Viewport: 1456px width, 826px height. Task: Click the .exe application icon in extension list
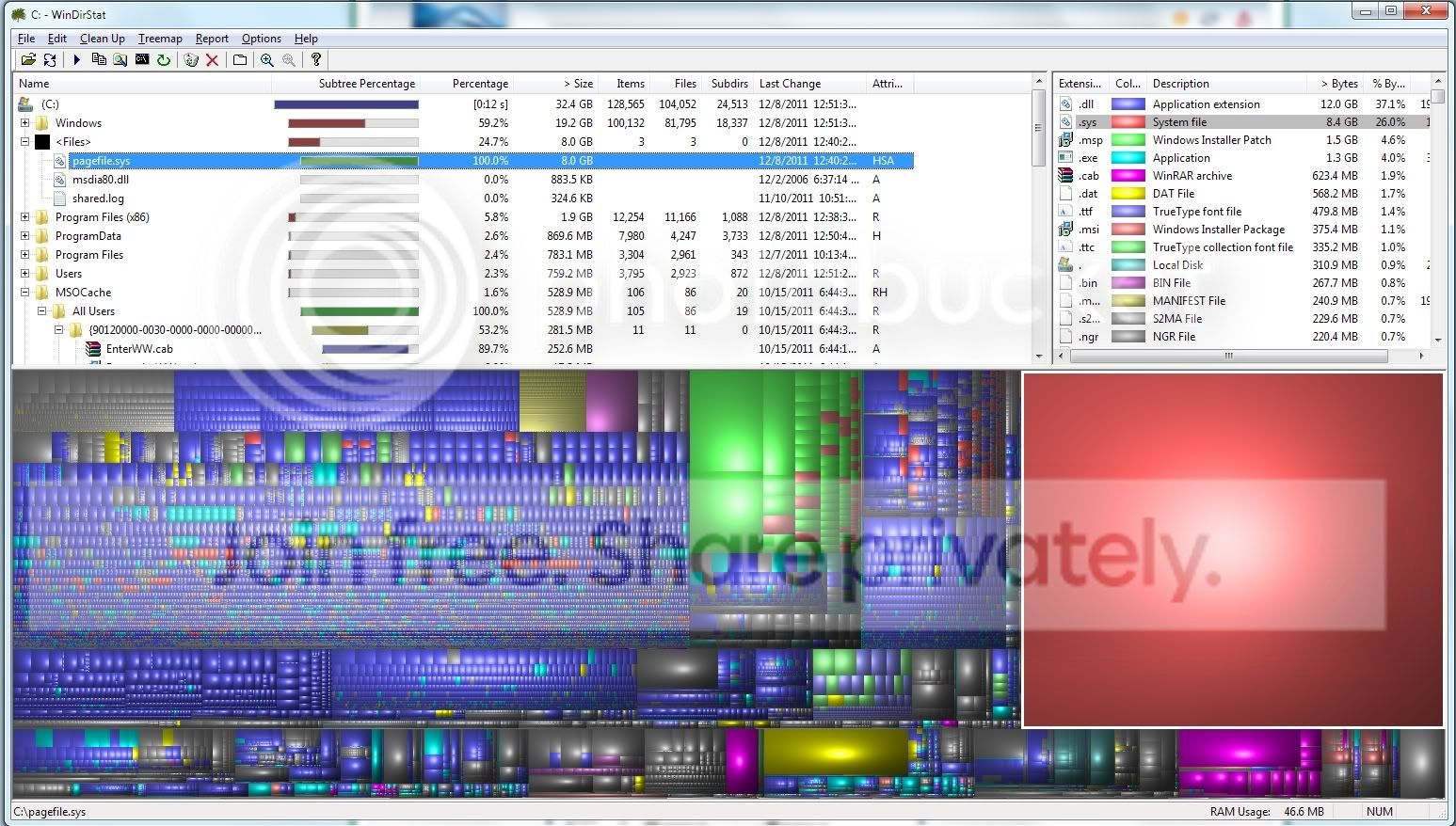click(1065, 158)
